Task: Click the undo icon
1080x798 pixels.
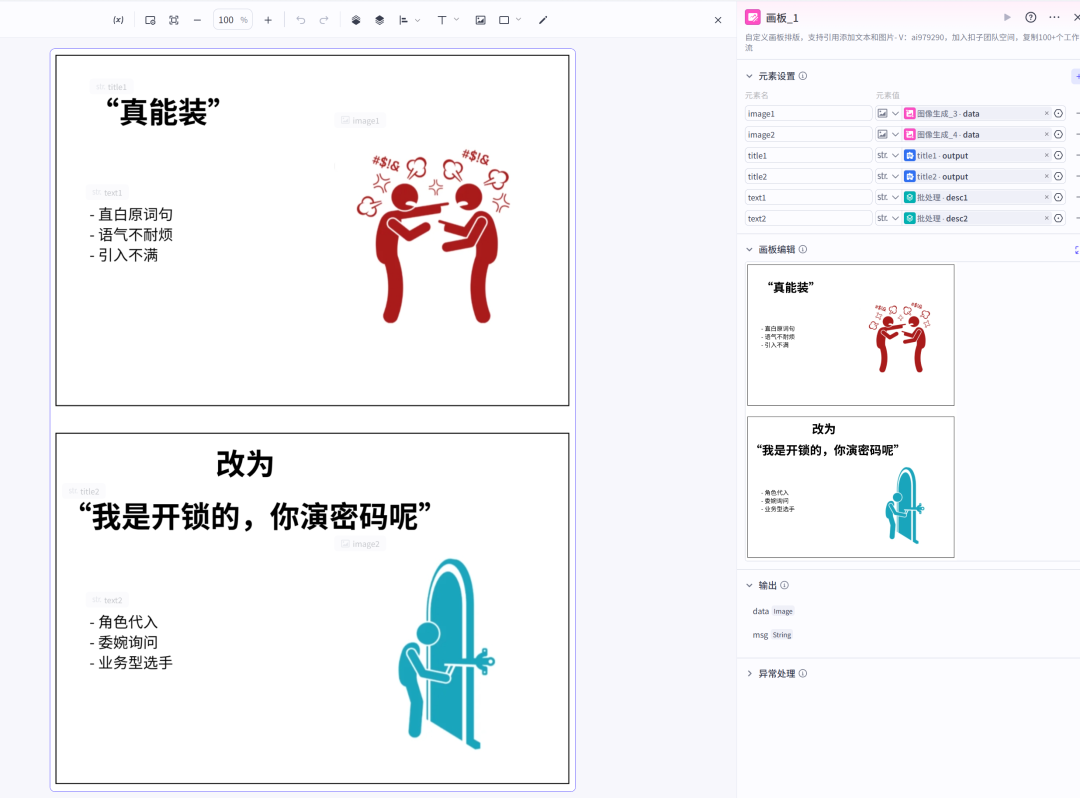Action: (301, 19)
